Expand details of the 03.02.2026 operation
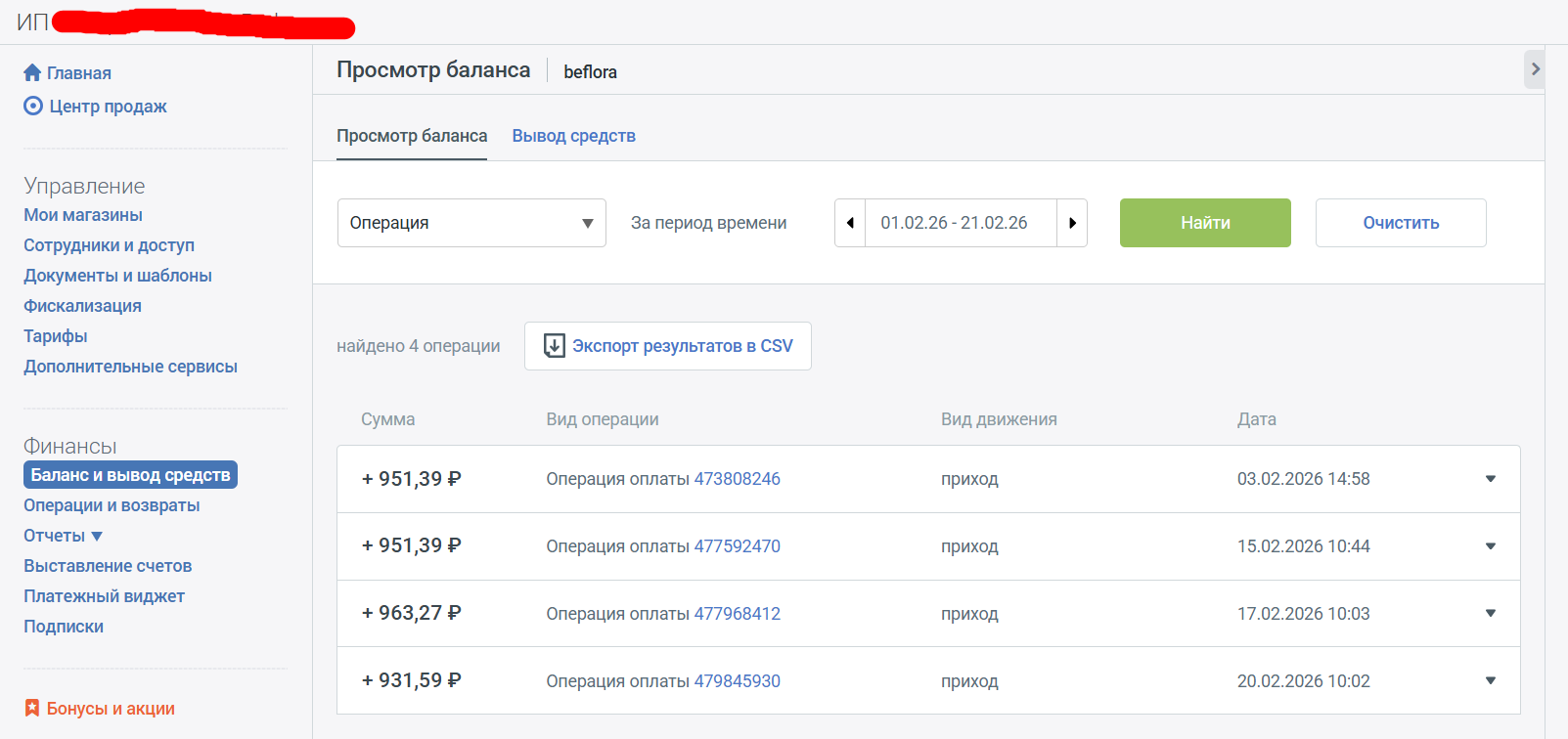This screenshot has height=739, width=1568. click(x=1491, y=479)
